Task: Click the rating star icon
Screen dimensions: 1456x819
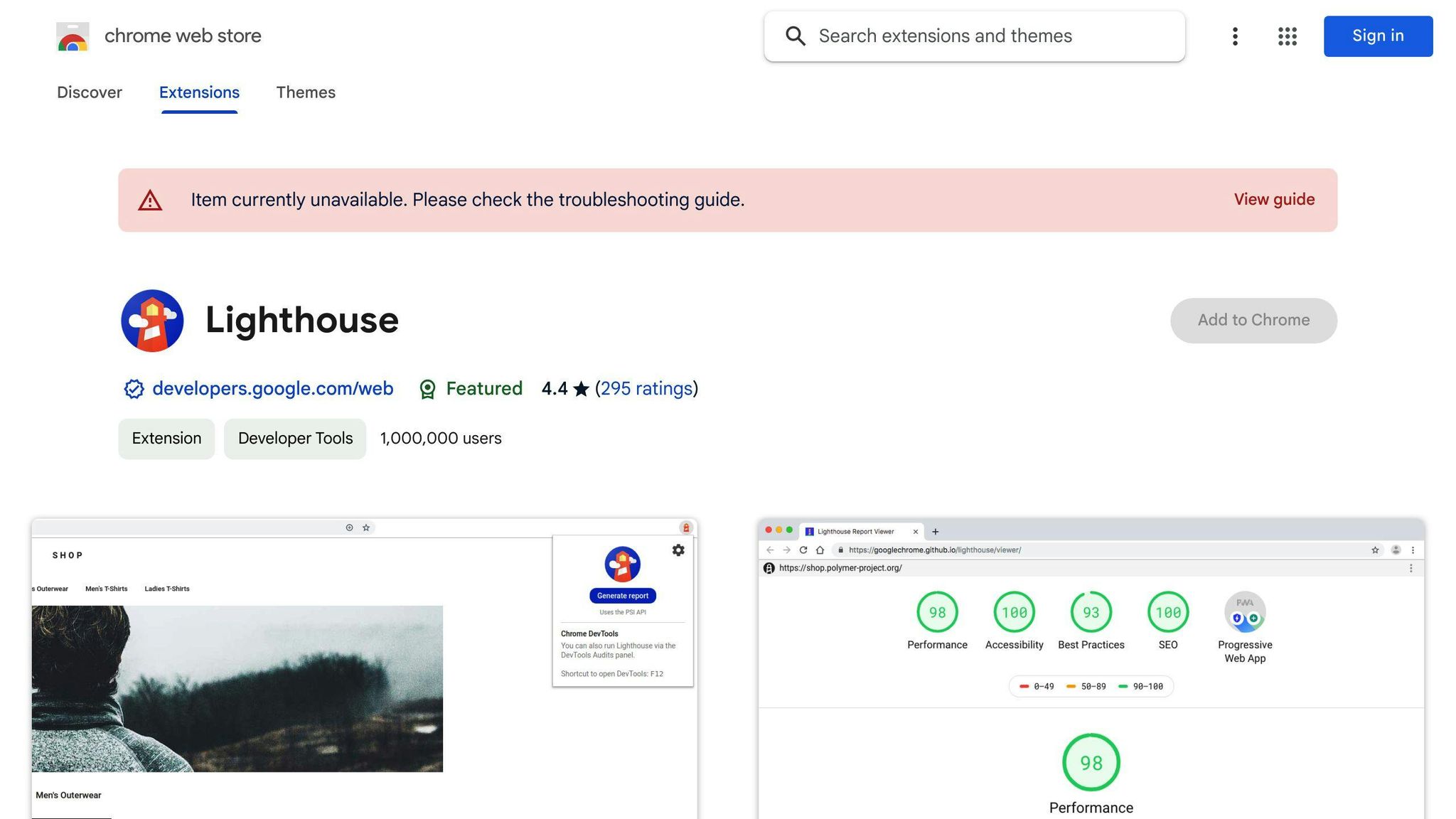Action: (581, 389)
